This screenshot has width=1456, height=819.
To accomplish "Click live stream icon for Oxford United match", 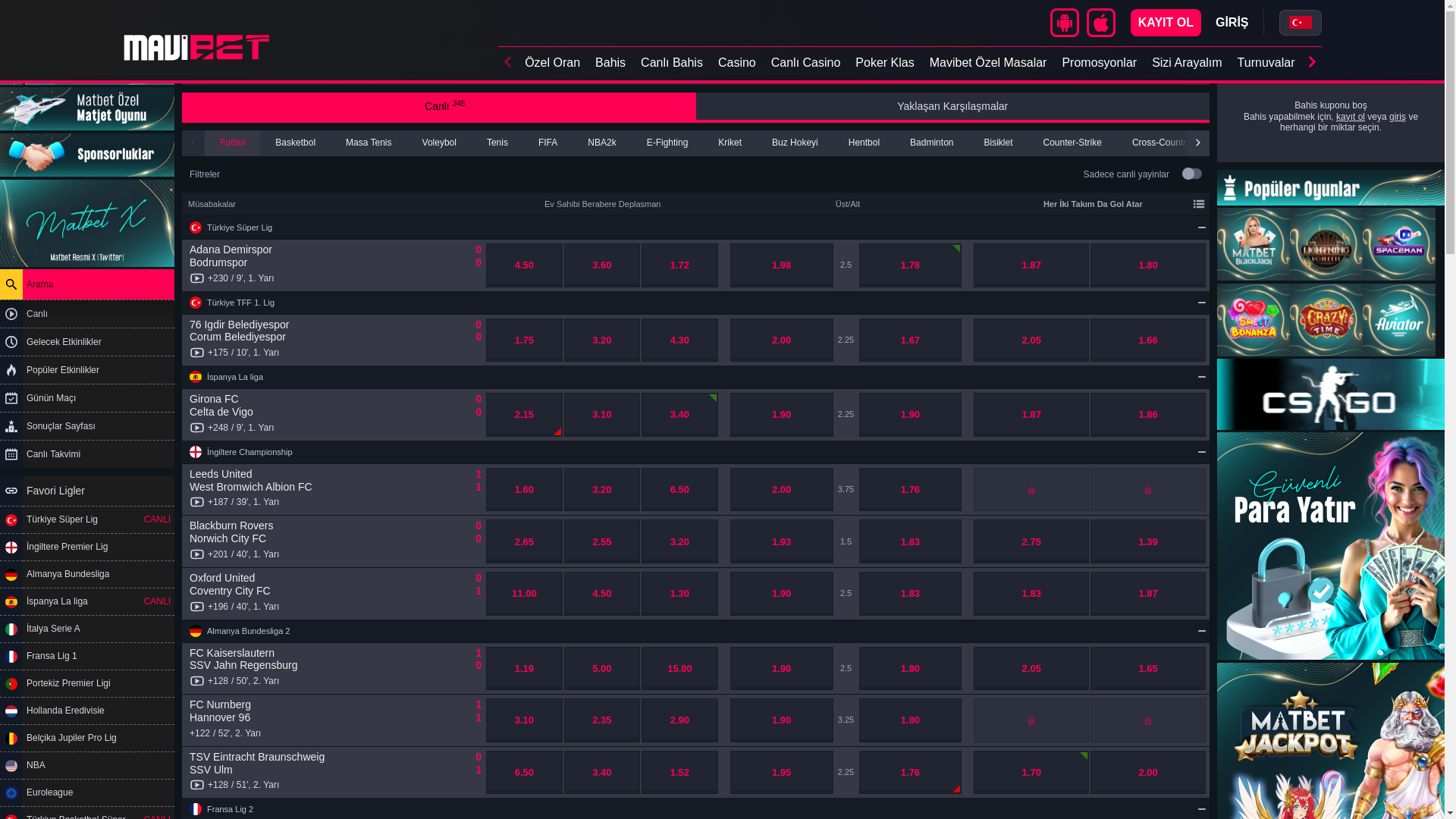I will pos(197,607).
